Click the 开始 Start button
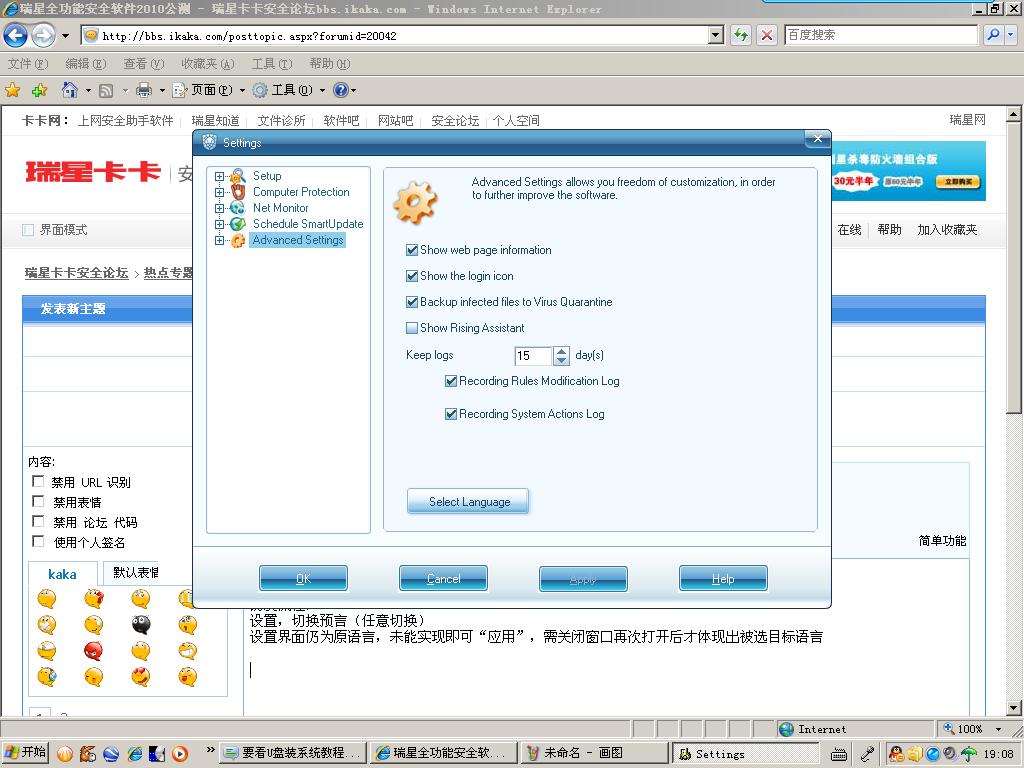Image resolution: width=1024 pixels, height=768 pixels. tap(26, 753)
